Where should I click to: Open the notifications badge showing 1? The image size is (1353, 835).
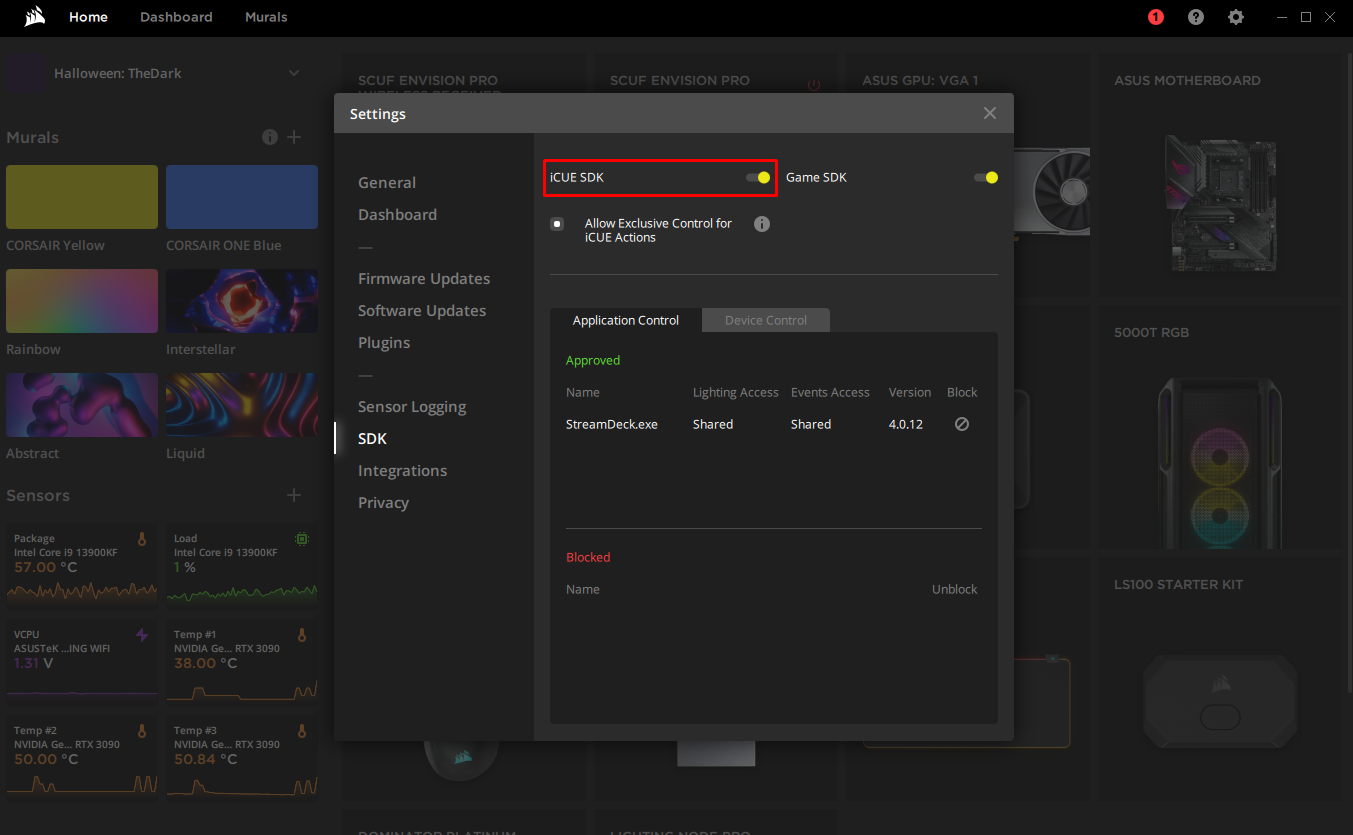tap(1155, 17)
